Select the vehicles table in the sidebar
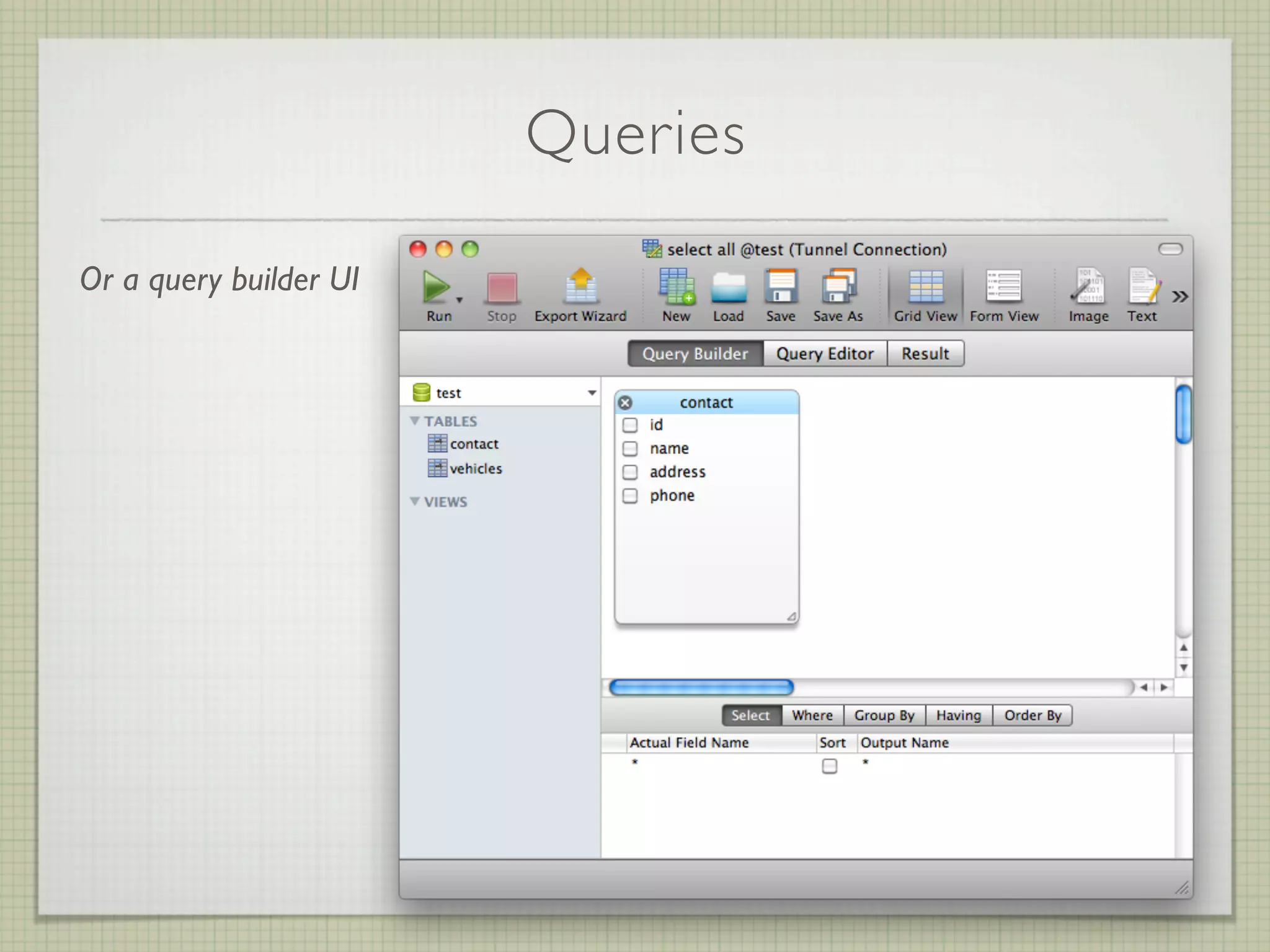1270x952 pixels. point(476,469)
